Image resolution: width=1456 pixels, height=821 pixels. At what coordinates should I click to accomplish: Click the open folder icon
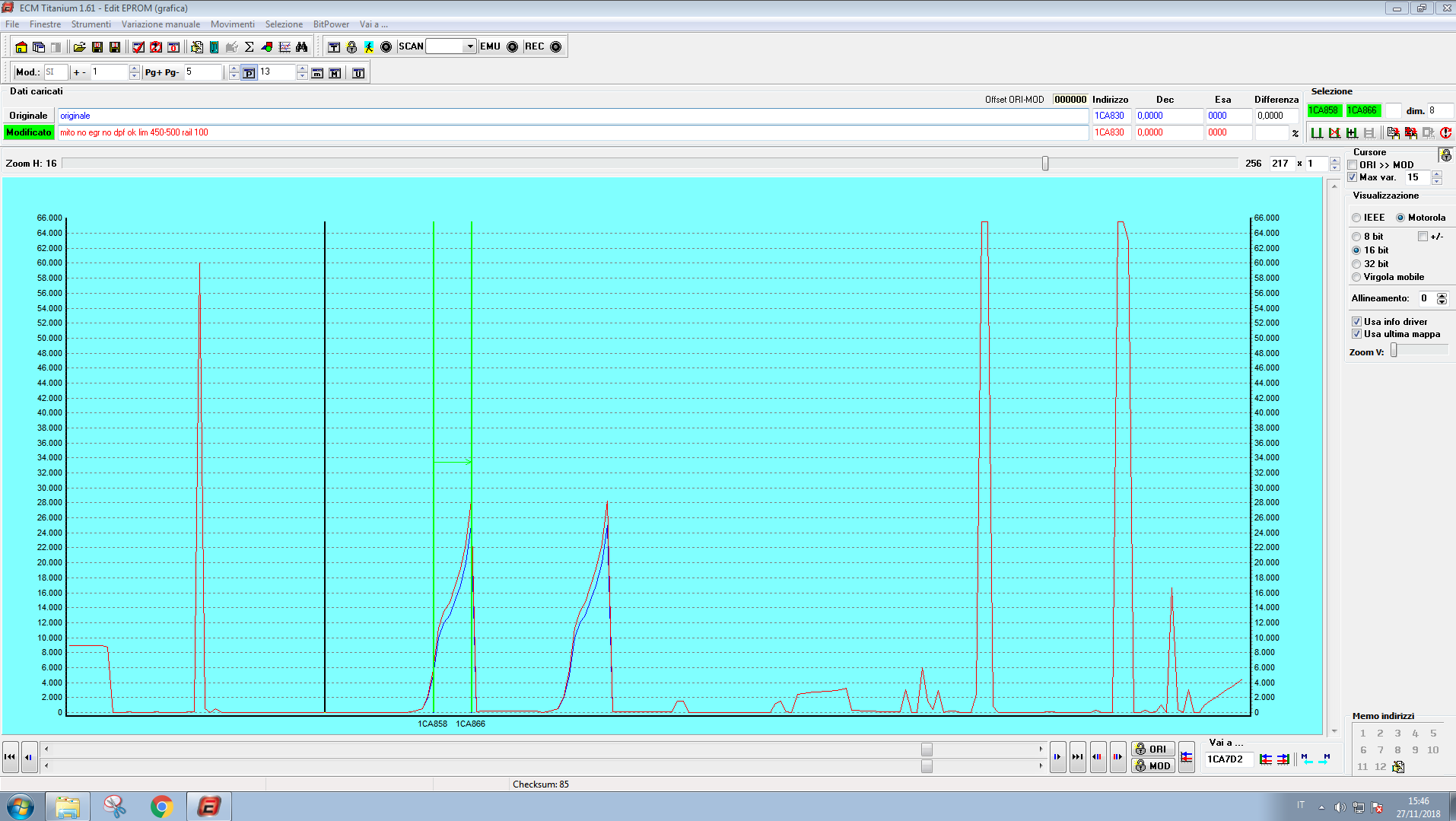click(79, 47)
